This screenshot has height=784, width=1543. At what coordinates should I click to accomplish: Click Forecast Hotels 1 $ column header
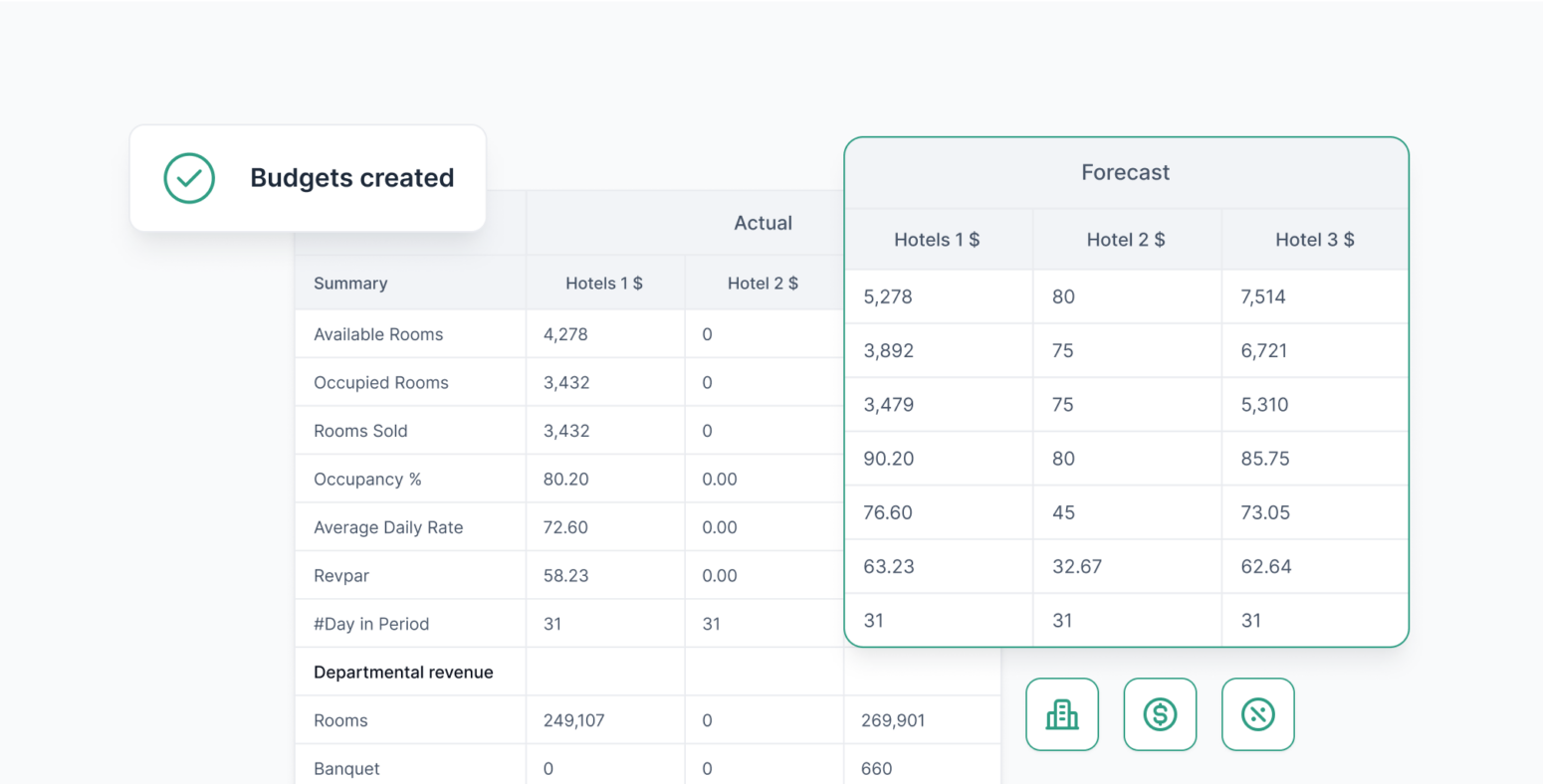pyautogui.click(x=937, y=239)
